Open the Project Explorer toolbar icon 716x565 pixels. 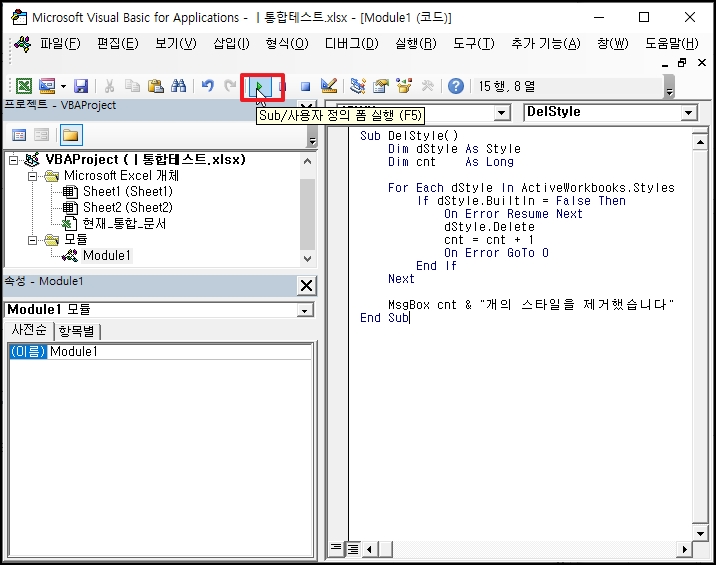click(x=358, y=86)
